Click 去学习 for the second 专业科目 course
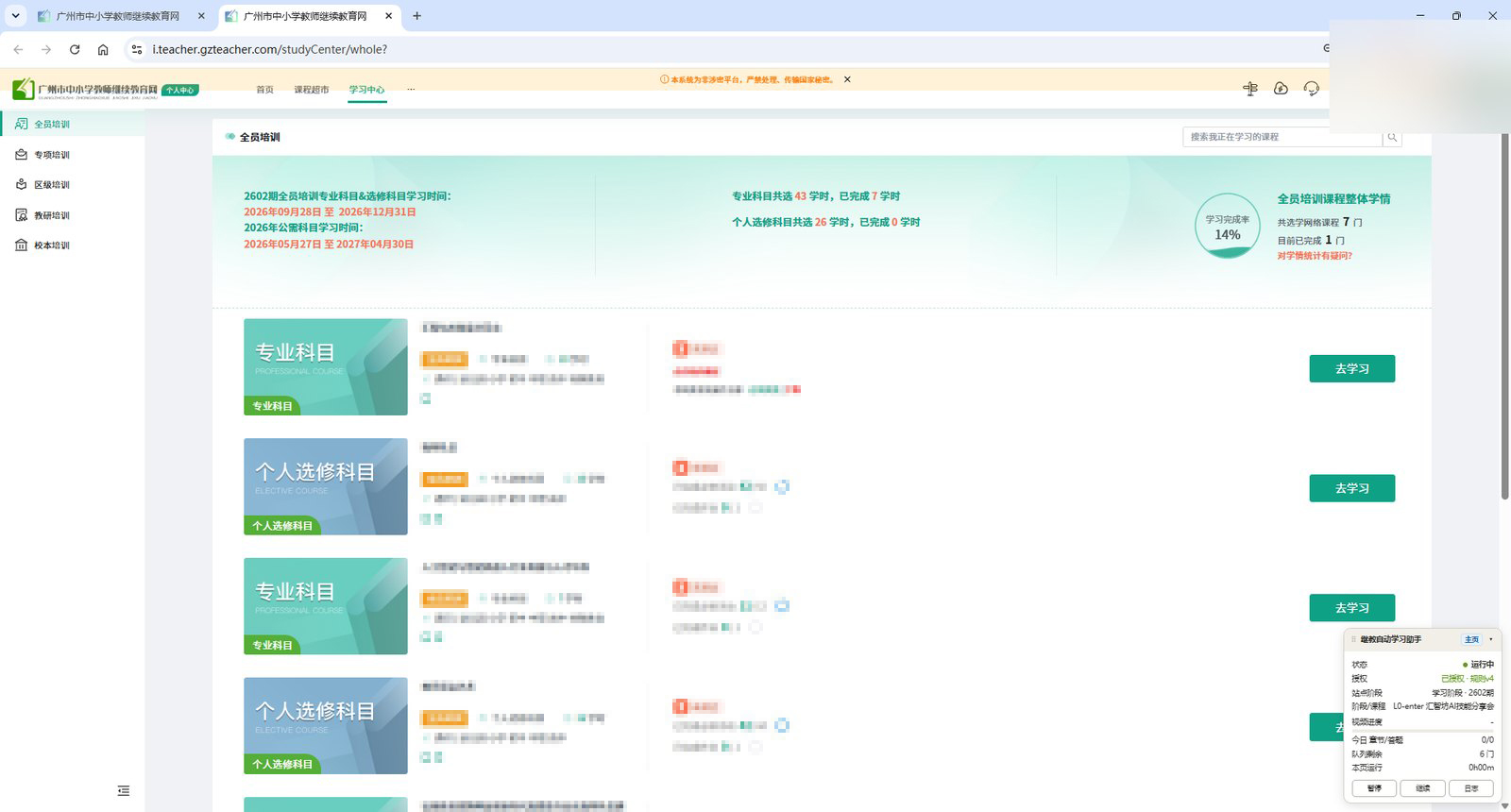The width and height of the screenshot is (1511, 812). (x=1351, y=608)
